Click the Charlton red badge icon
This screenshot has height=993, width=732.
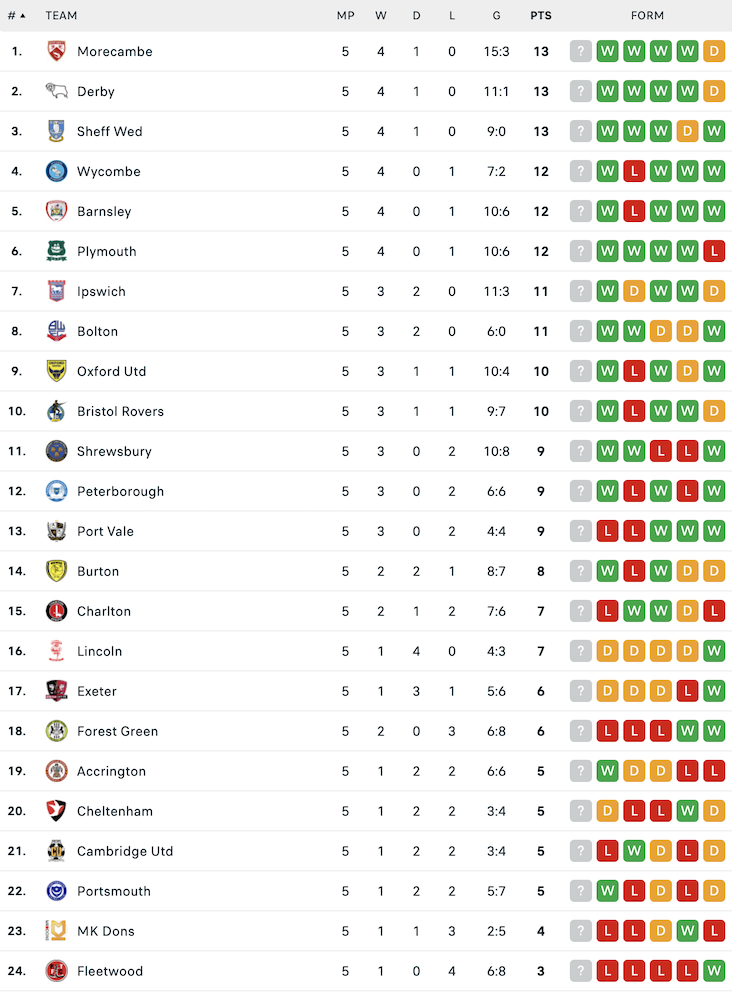56,610
